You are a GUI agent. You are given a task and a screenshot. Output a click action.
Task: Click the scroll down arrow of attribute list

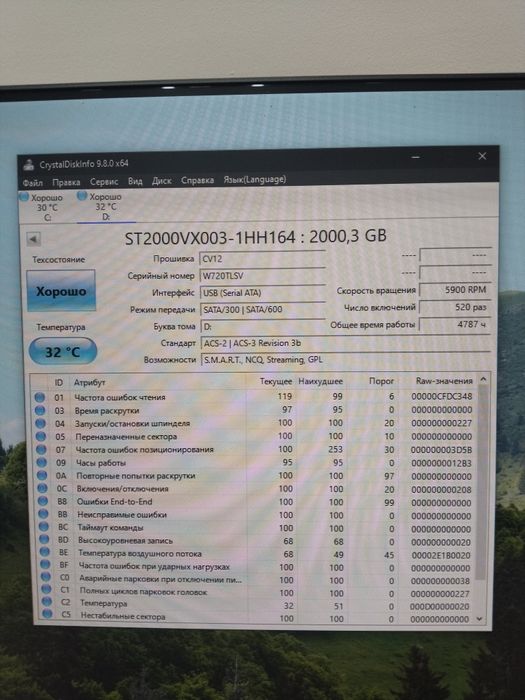(x=480, y=619)
